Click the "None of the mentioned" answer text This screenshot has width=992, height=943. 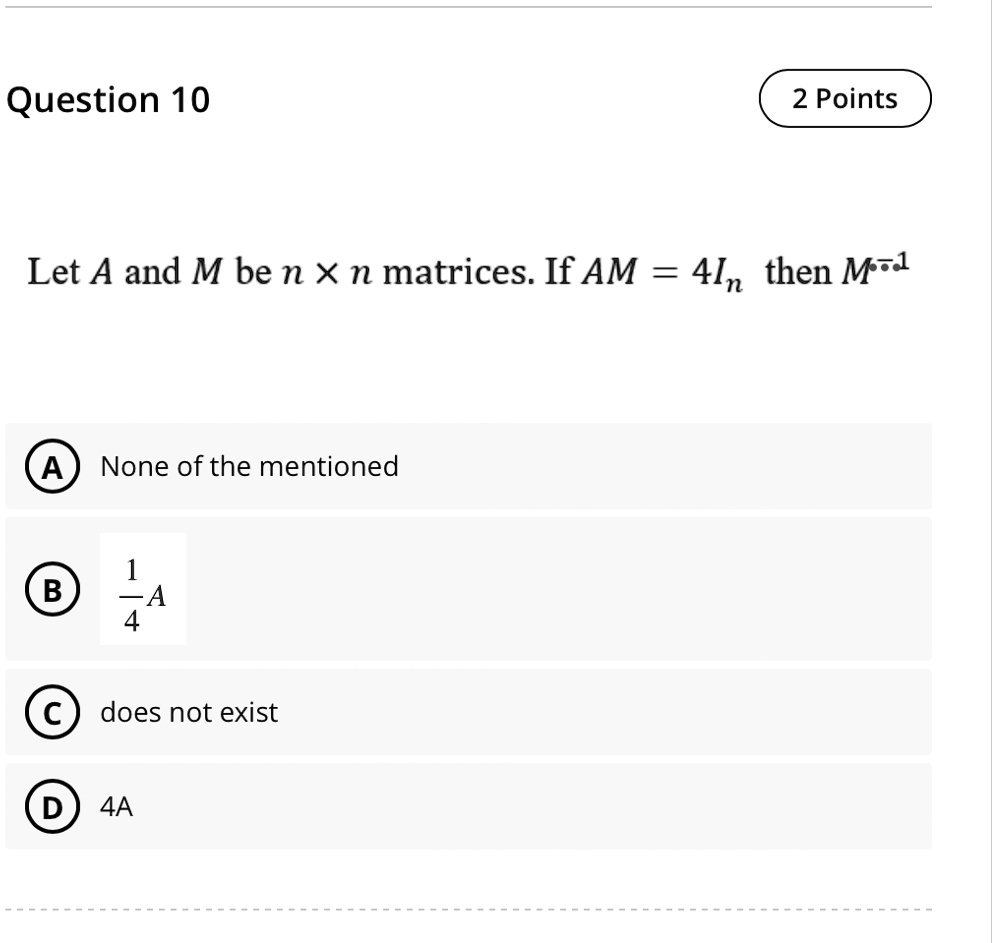[249, 466]
